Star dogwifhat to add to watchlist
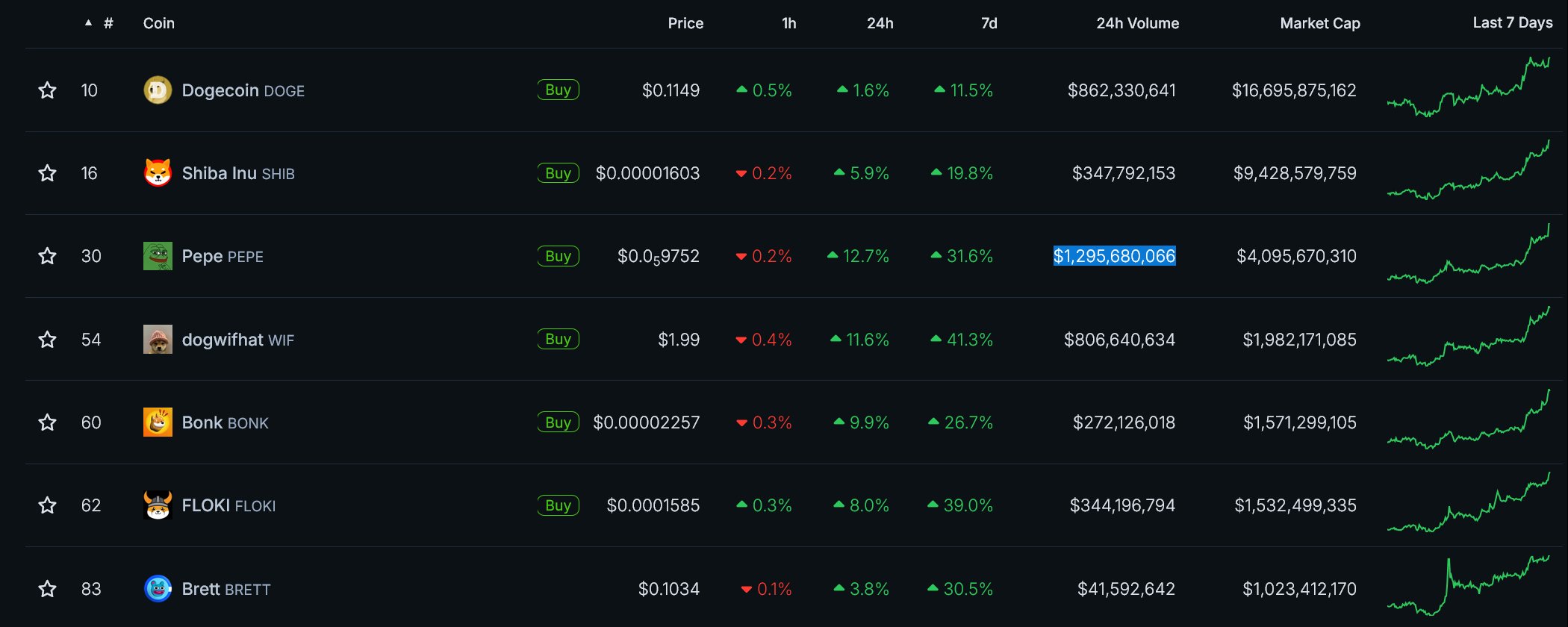 tap(47, 340)
